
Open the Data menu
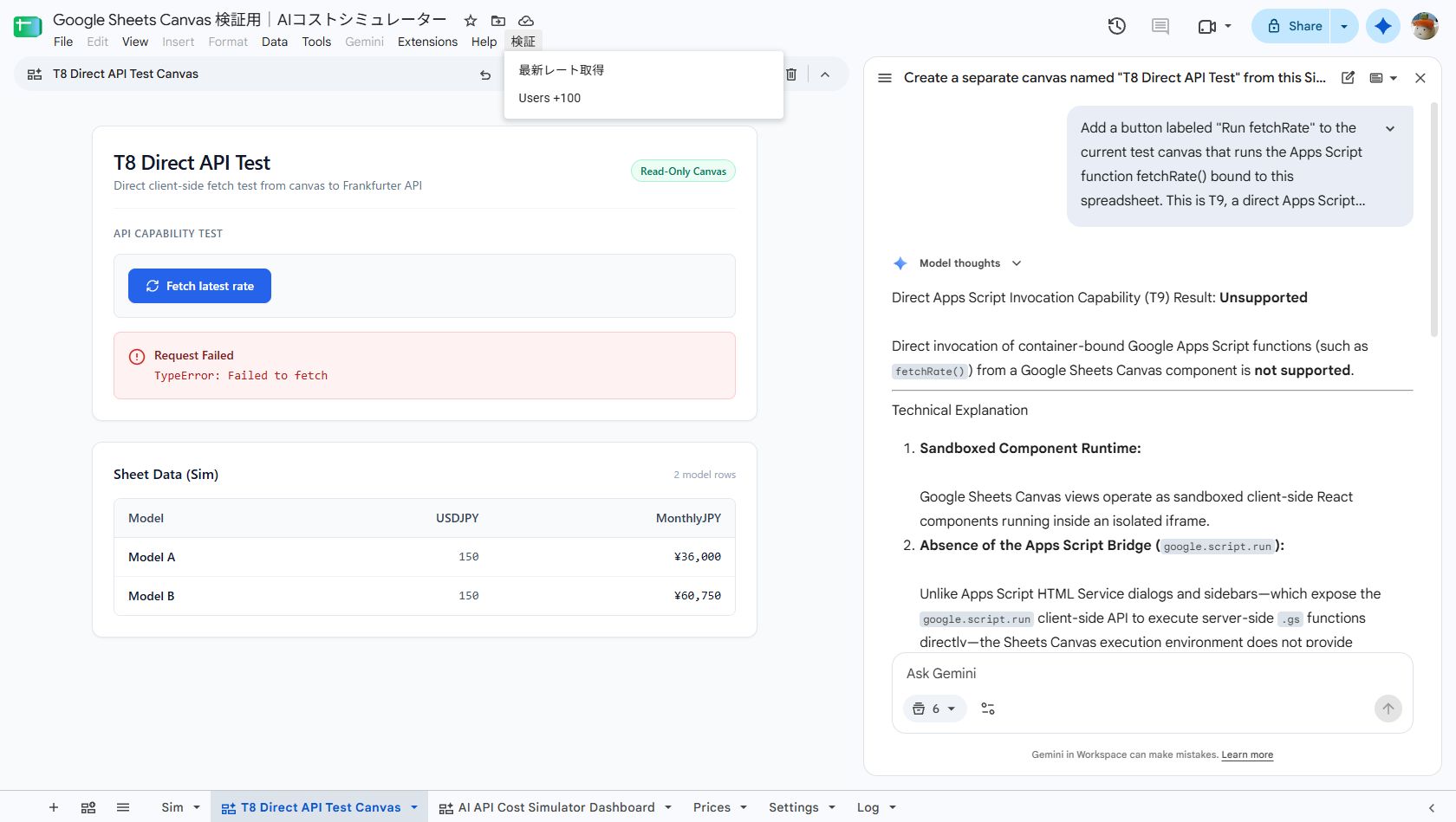(x=275, y=42)
